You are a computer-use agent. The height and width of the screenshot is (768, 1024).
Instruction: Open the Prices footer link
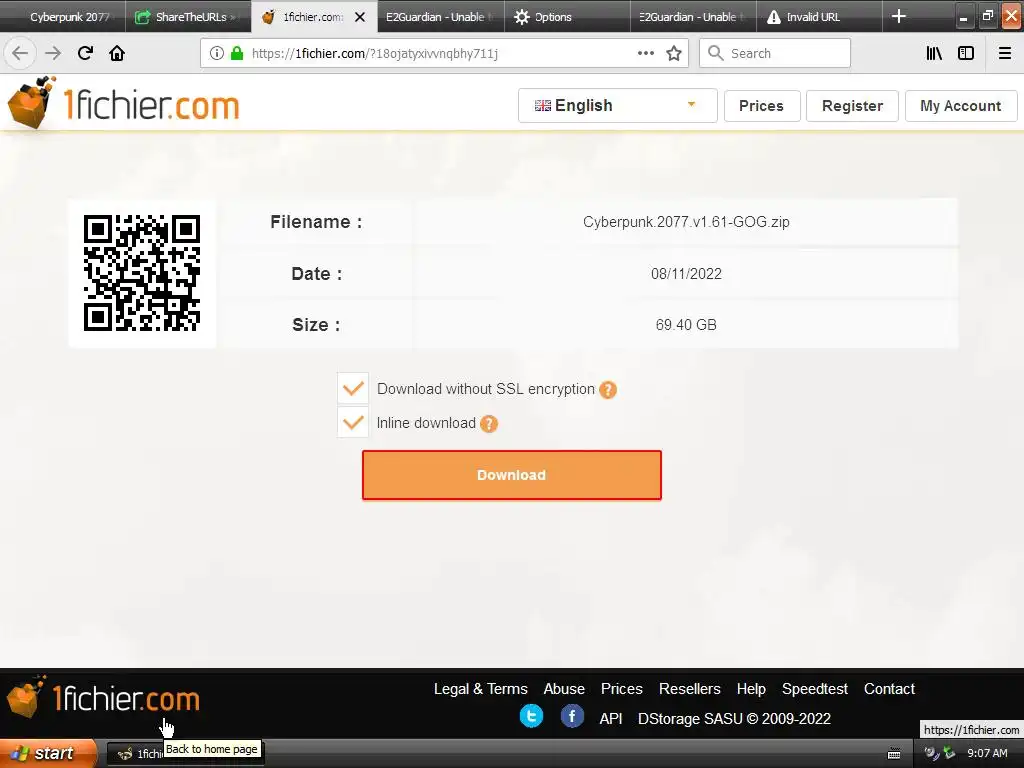pyautogui.click(x=622, y=689)
